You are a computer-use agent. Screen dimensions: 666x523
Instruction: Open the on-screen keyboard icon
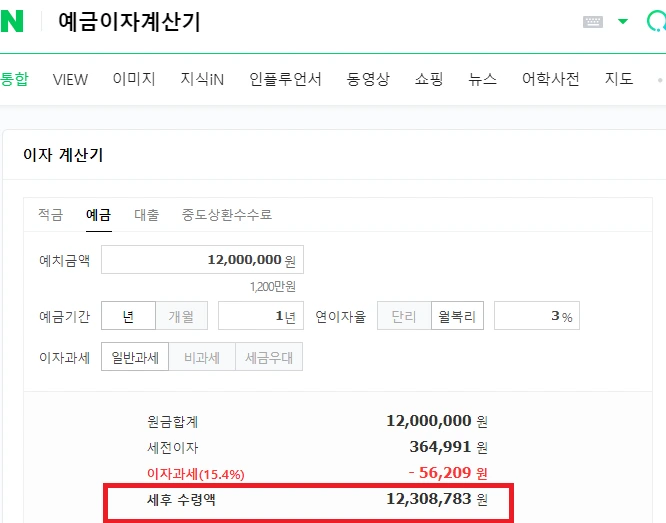click(x=593, y=22)
